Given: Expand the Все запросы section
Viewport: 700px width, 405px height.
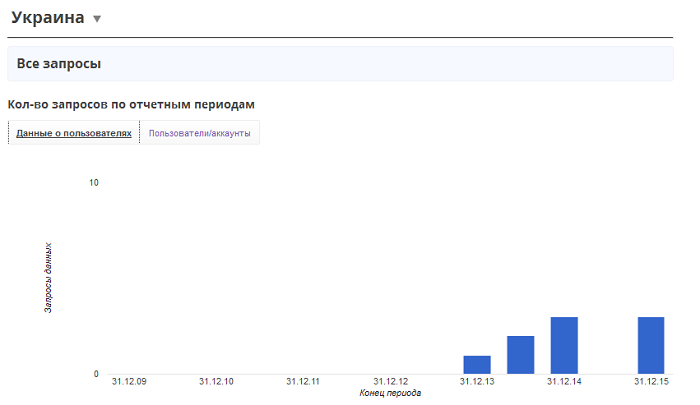Looking at the screenshot, I should point(60,63).
